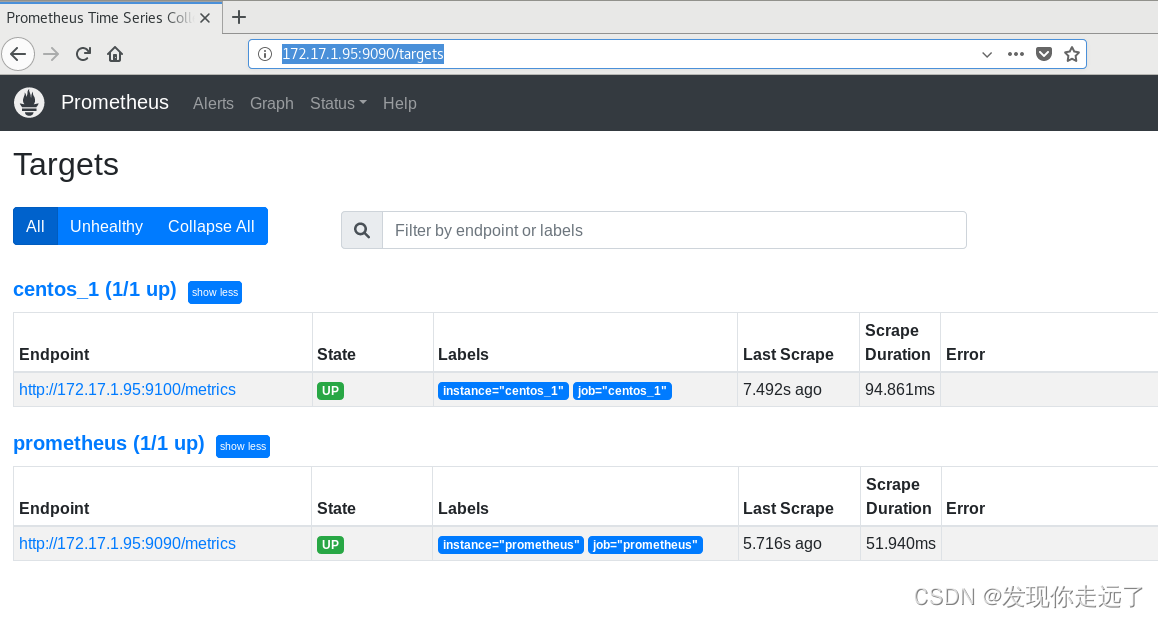
Task: Click the instance="centos_1" label badge
Action: [503, 391]
